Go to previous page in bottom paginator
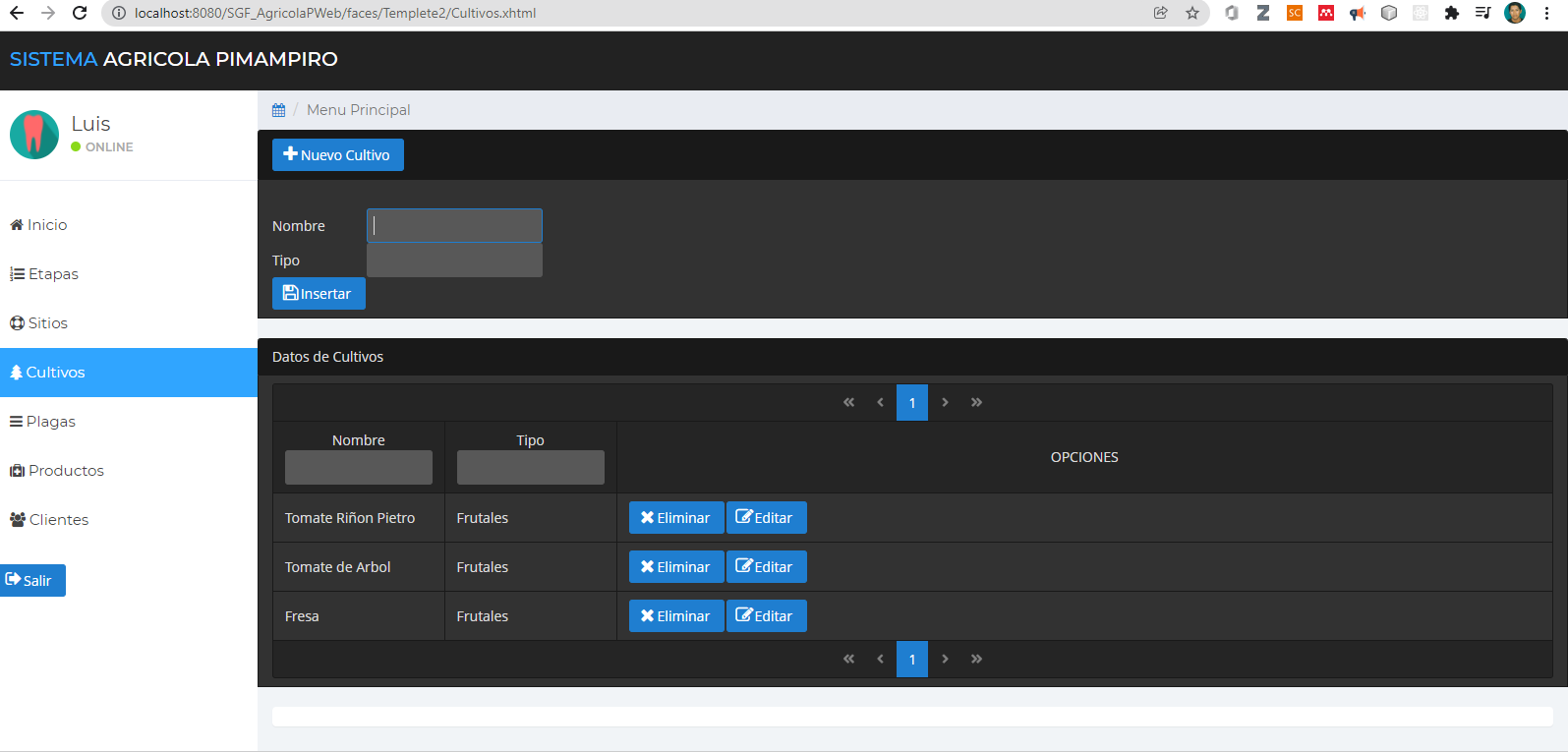1568x752 pixels. (880, 659)
